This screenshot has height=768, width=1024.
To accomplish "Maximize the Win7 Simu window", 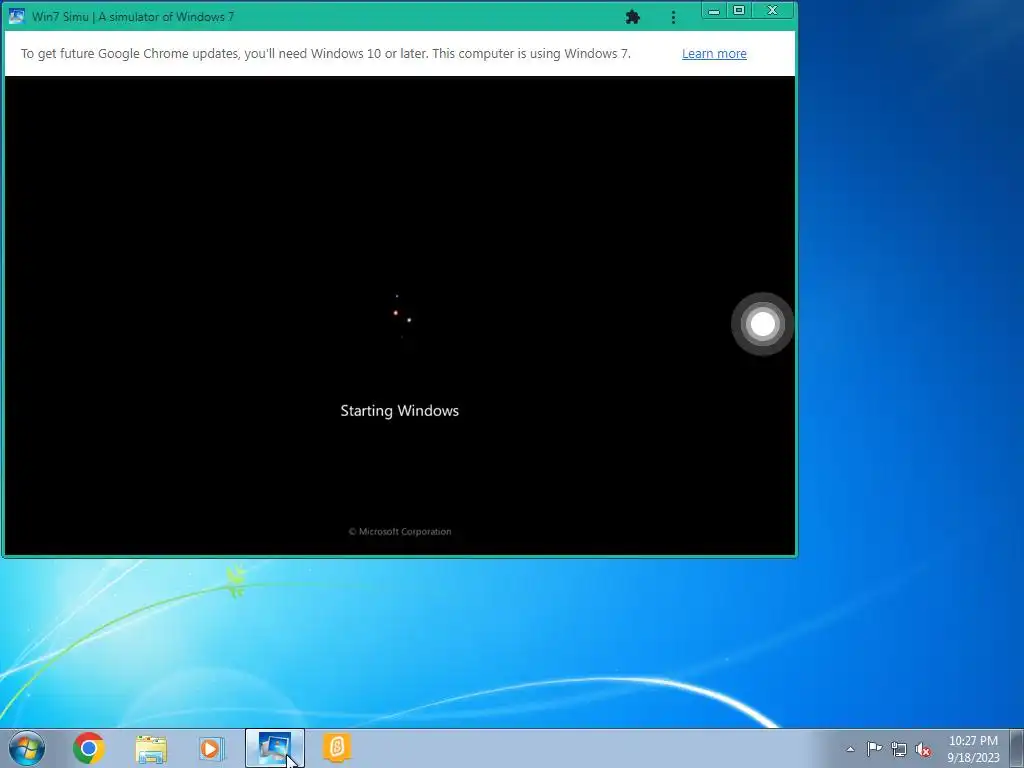I will pyautogui.click(x=739, y=10).
